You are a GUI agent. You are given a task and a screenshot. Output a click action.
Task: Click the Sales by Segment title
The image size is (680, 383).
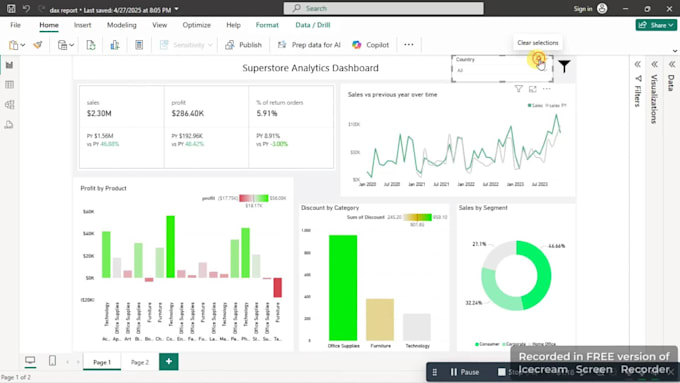(x=483, y=208)
